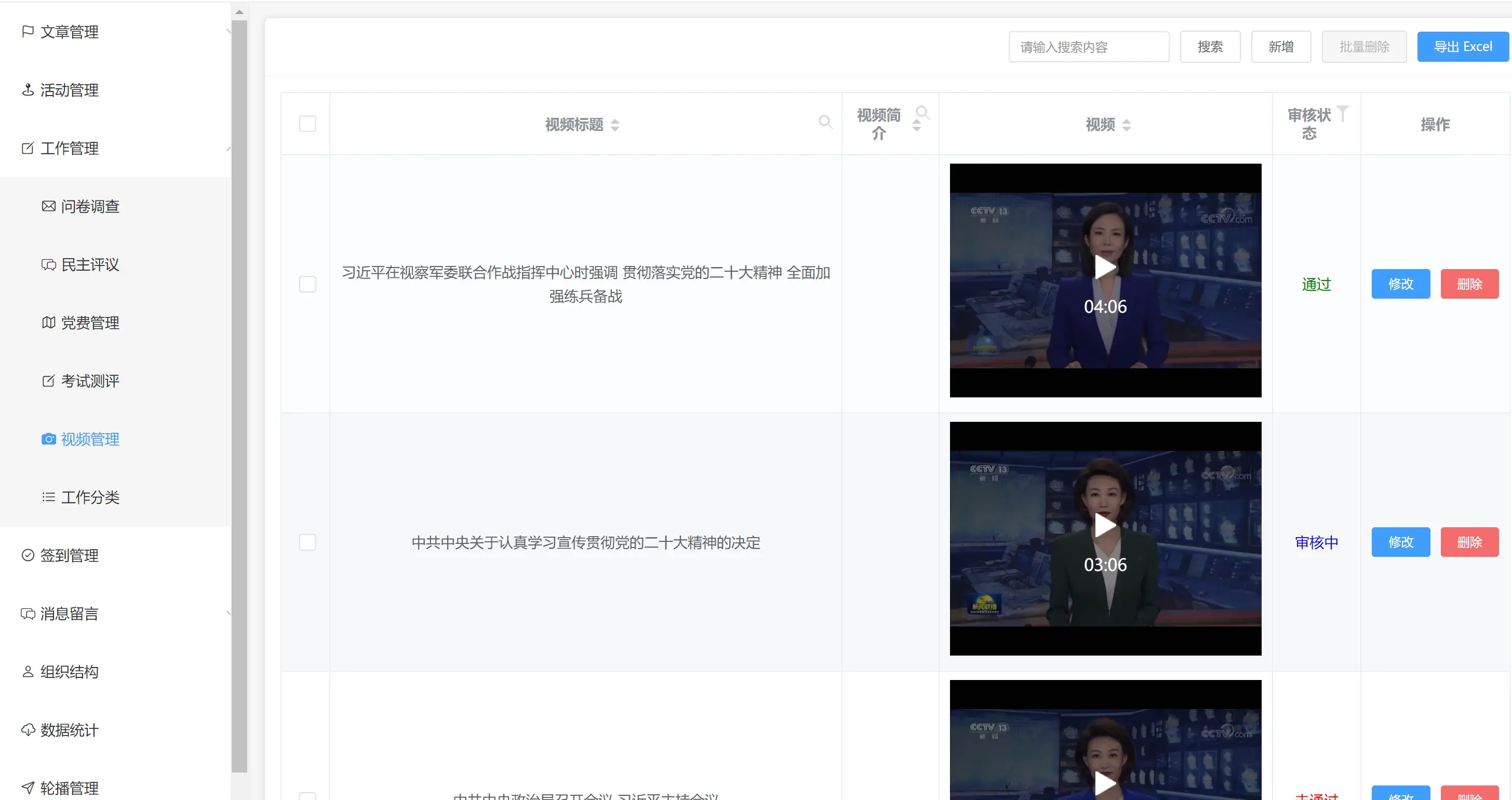Image resolution: width=1512 pixels, height=800 pixels.
Task: Open 数据统计 in sidebar
Action: click(x=69, y=729)
